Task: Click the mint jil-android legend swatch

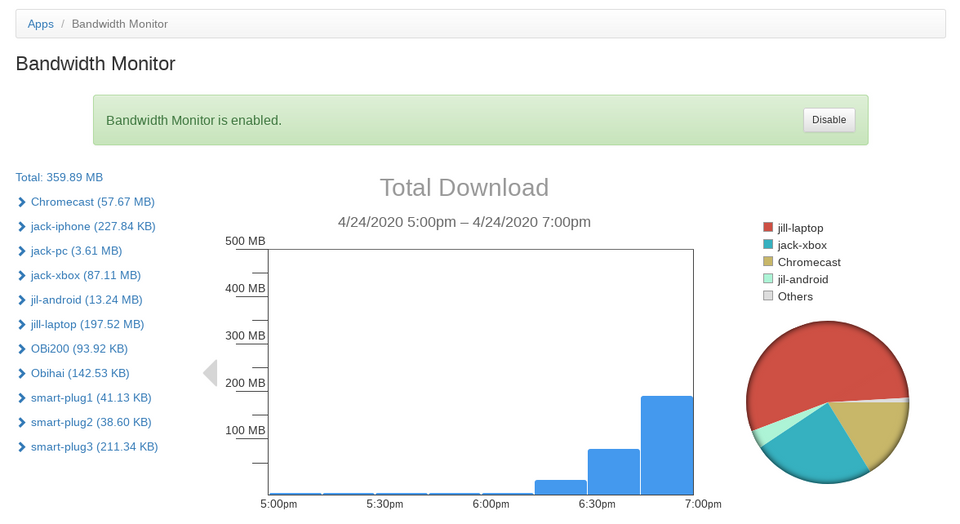Action: [768, 279]
